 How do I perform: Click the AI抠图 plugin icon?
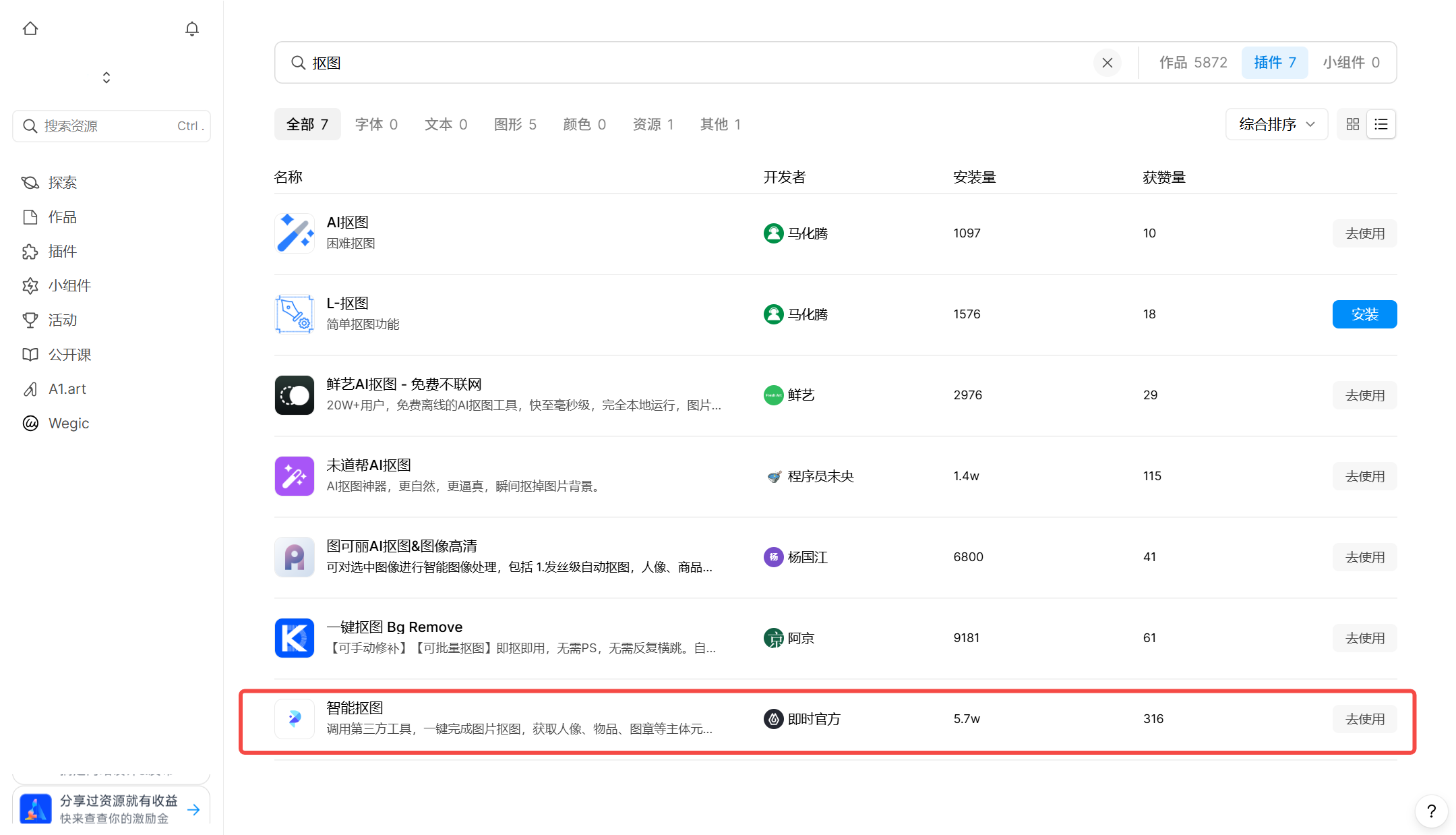tap(295, 233)
